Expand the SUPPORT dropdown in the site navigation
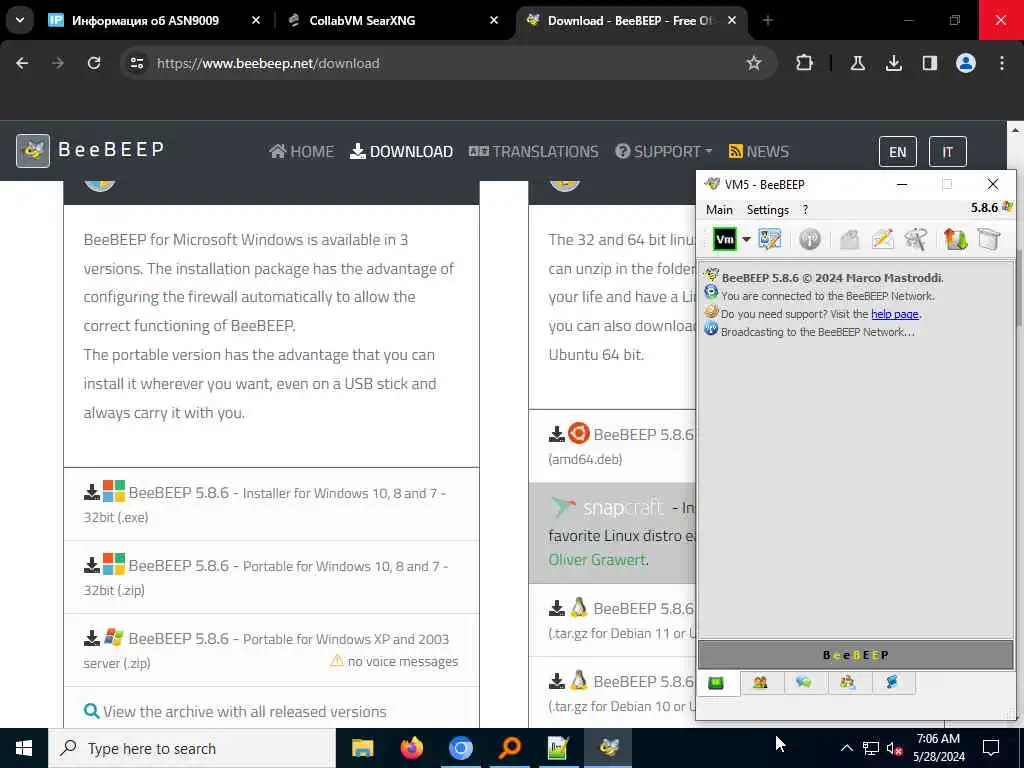This screenshot has height=768, width=1024. [664, 152]
